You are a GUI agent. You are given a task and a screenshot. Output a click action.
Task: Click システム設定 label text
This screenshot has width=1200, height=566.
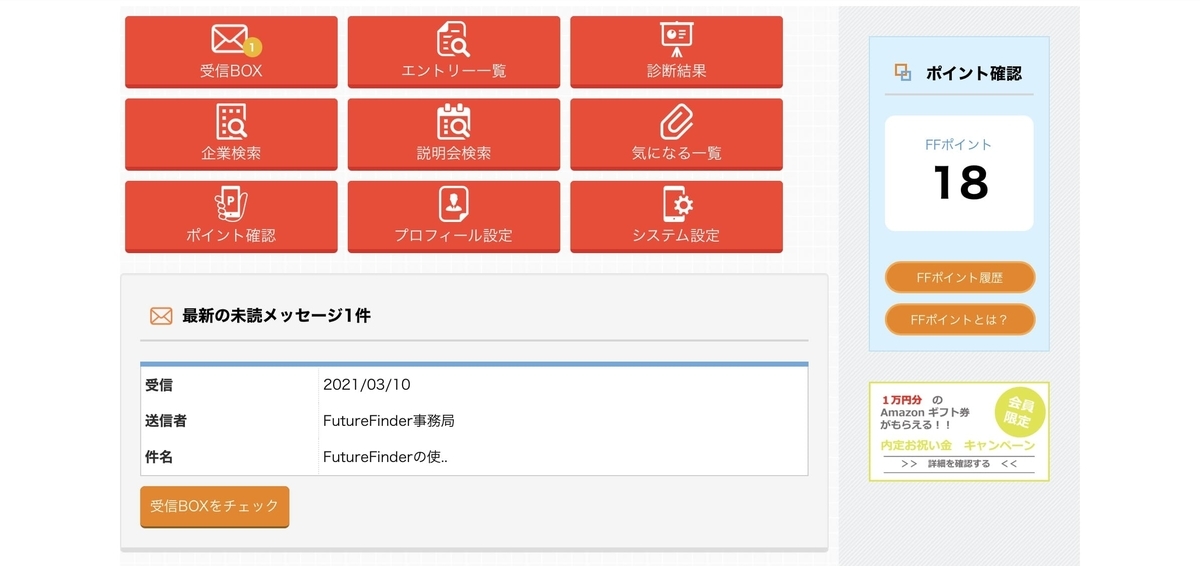[676, 235]
